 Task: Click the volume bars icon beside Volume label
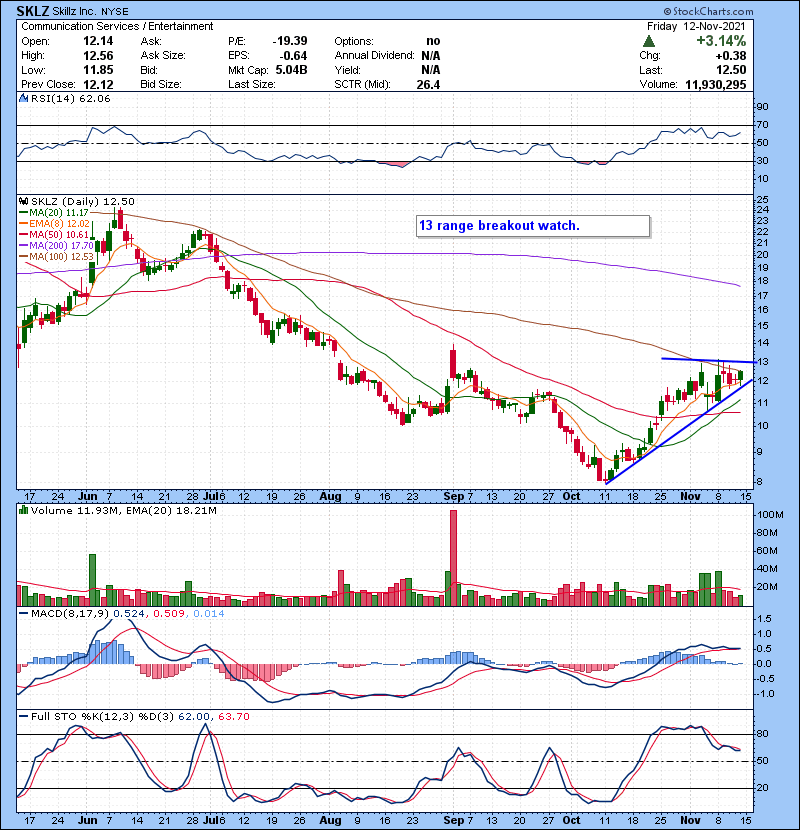23,510
